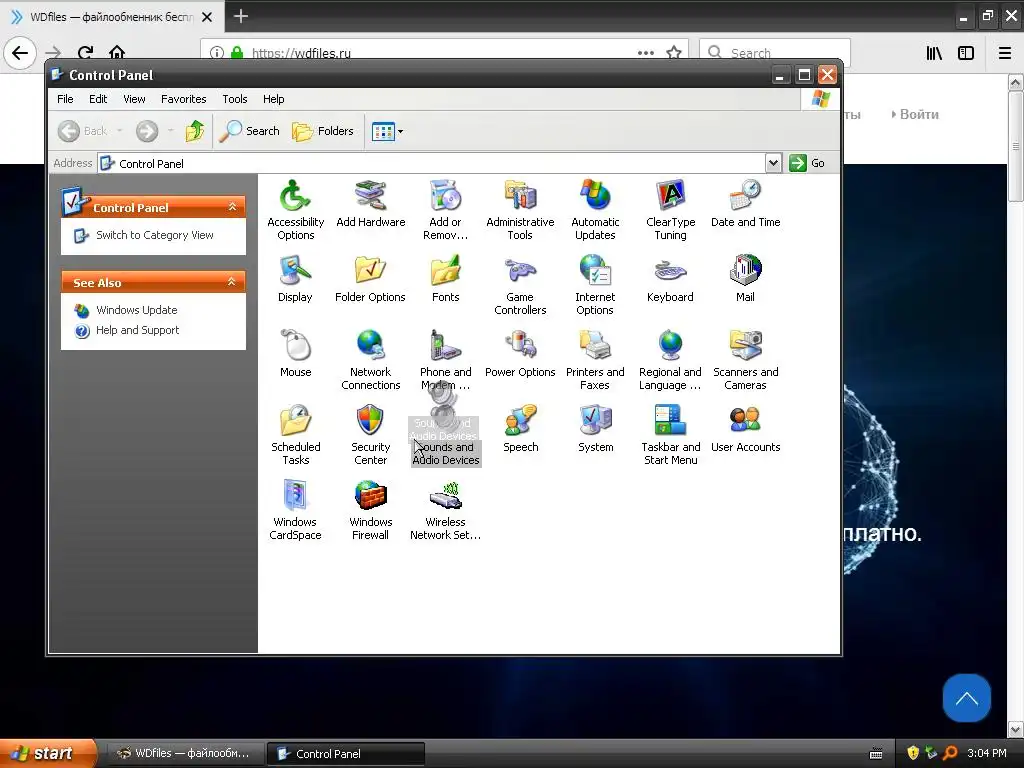Screen dimensions: 1024x768
Task: Open the Help menu
Action: [x=274, y=99]
